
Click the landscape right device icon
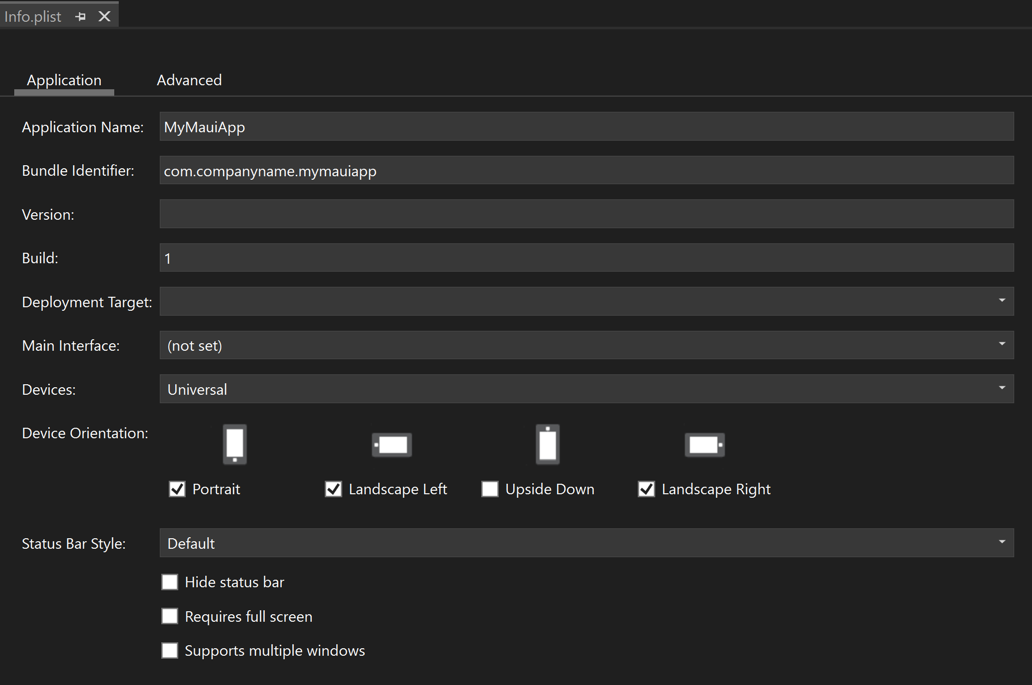click(x=704, y=444)
